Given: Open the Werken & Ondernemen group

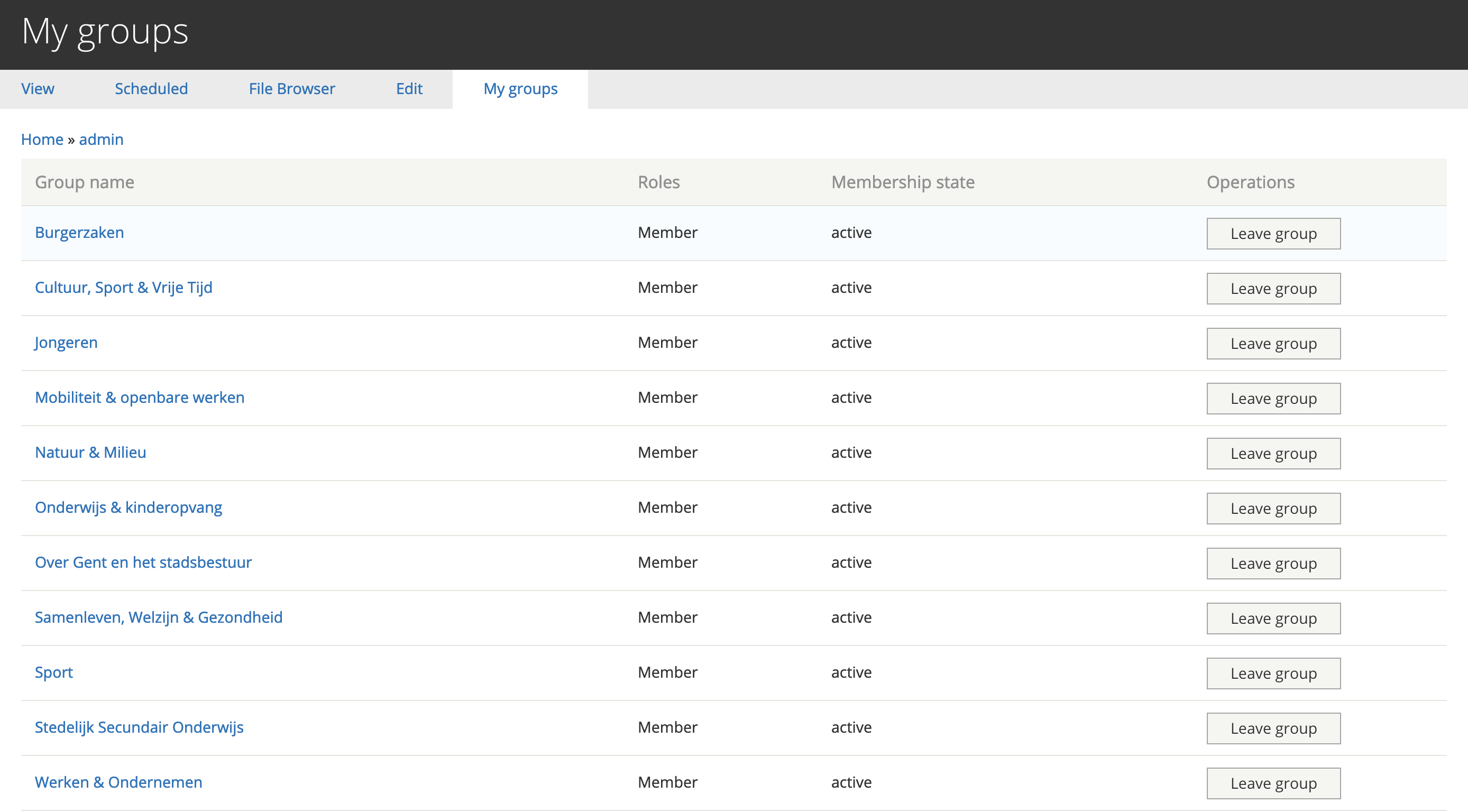Looking at the screenshot, I should tap(118, 782).
